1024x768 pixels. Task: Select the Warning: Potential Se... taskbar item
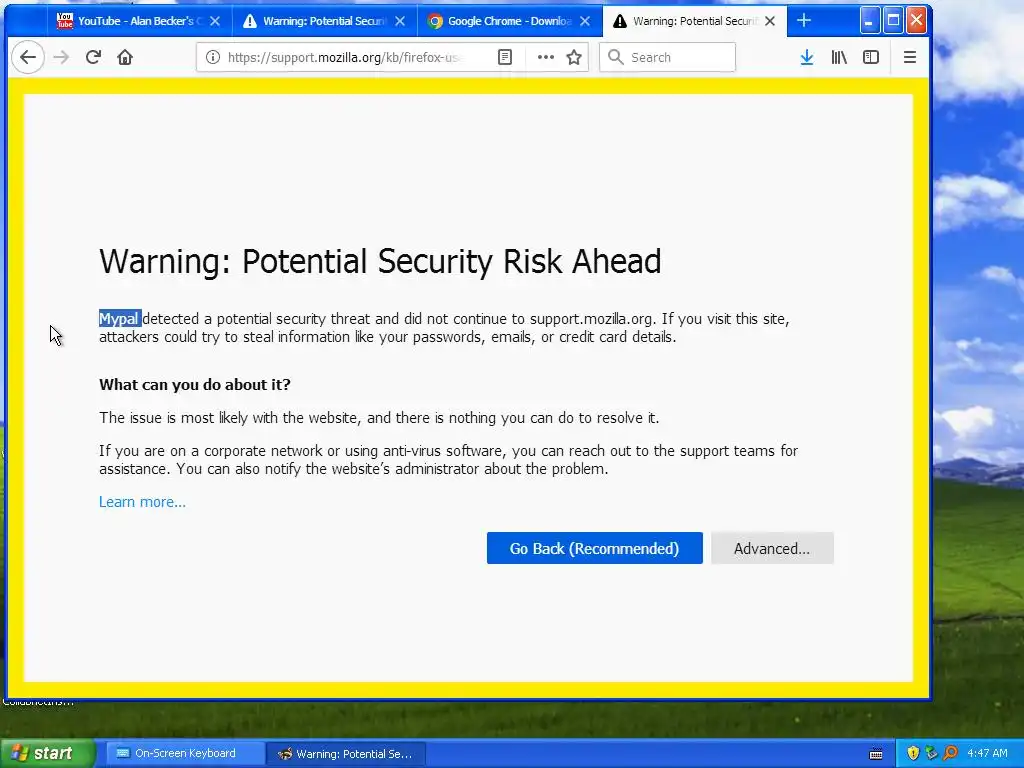click(346, 754)
